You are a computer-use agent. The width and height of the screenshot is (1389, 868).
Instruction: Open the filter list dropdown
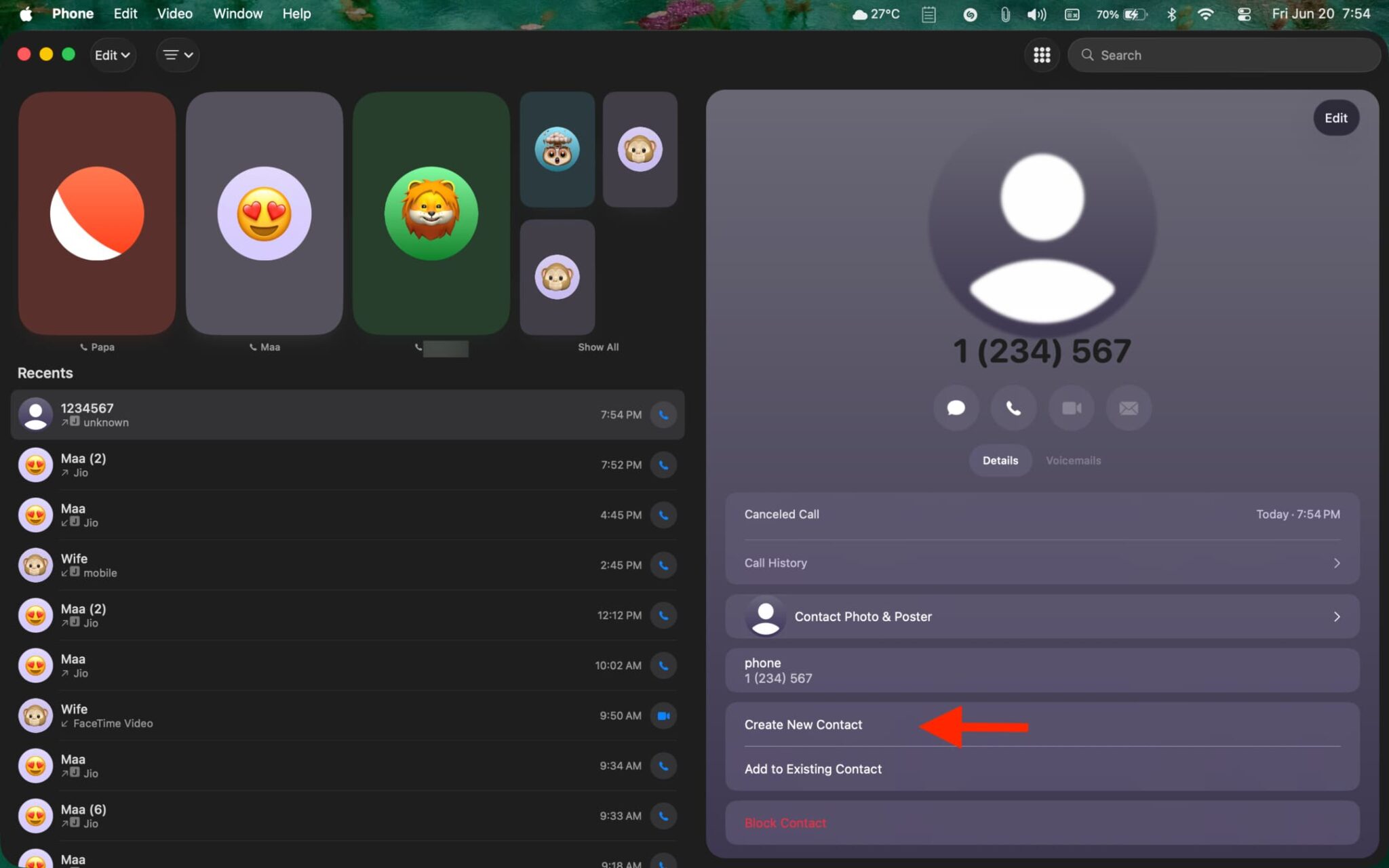(178, 55)
